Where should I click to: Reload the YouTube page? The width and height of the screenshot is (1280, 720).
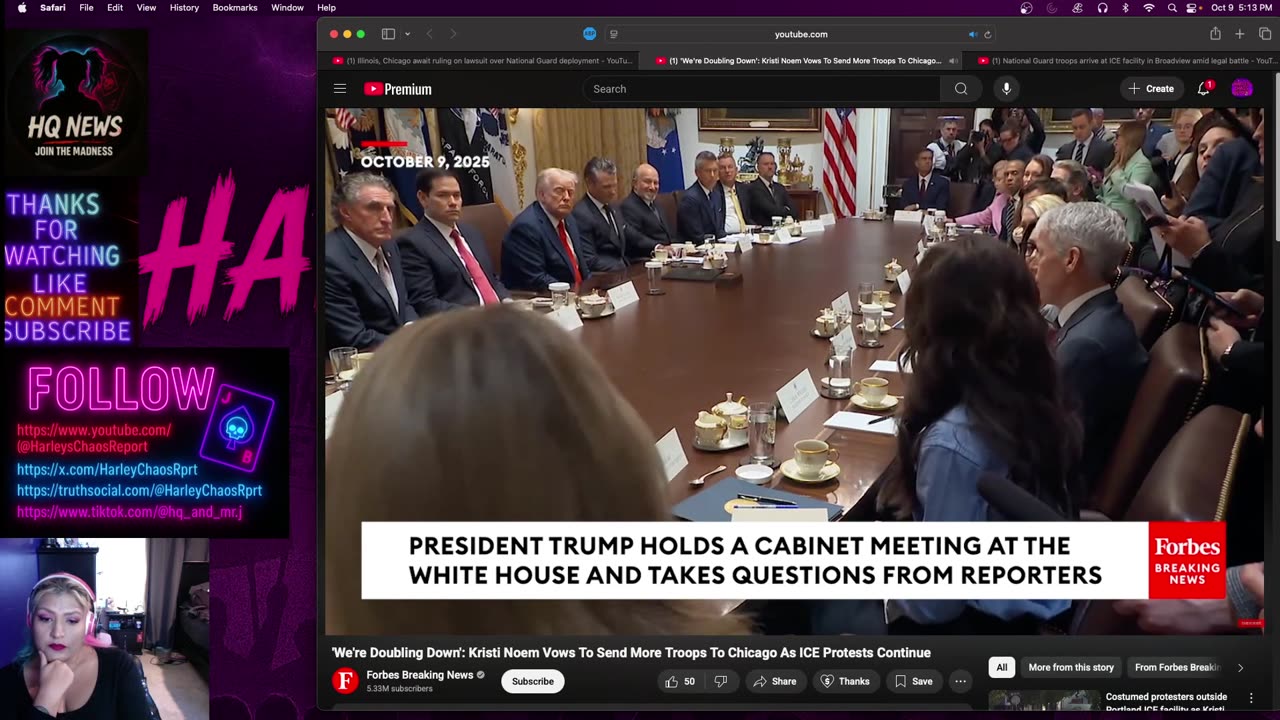[x=988, y=34]
